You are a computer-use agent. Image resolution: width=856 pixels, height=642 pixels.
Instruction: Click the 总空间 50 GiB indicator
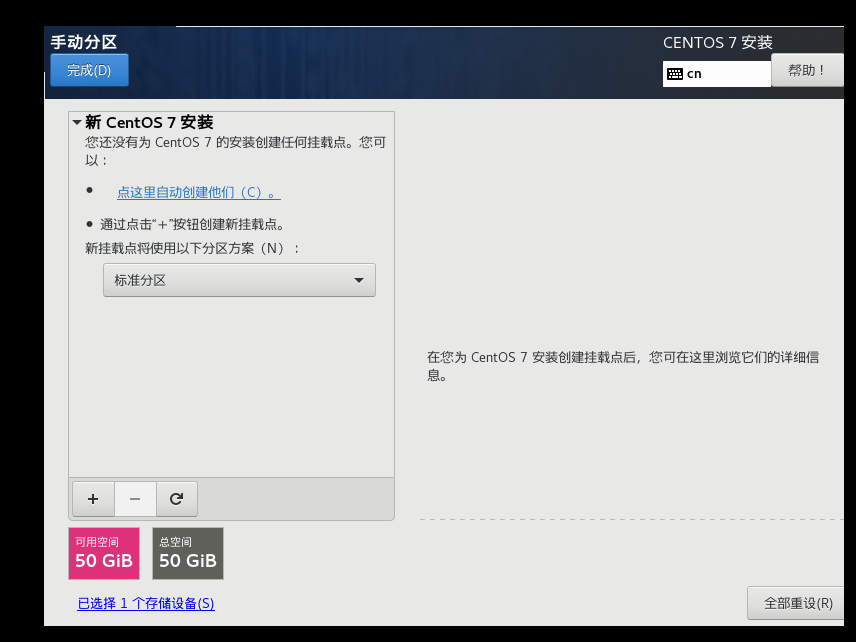(188, 553)
